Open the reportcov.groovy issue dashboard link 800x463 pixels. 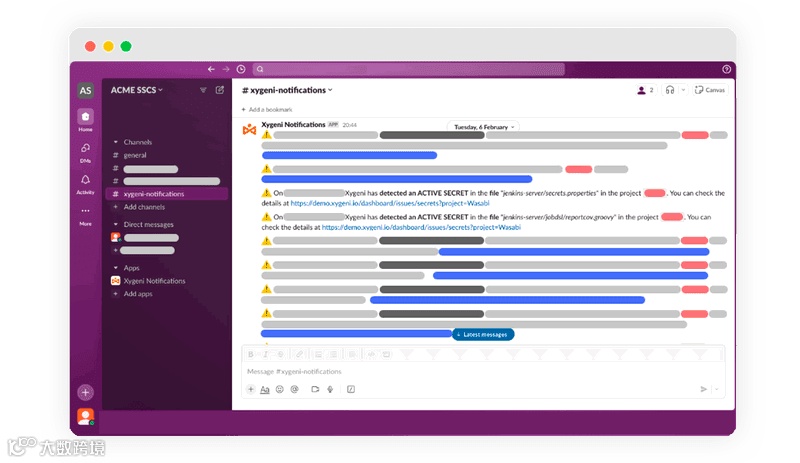[421, 227]
